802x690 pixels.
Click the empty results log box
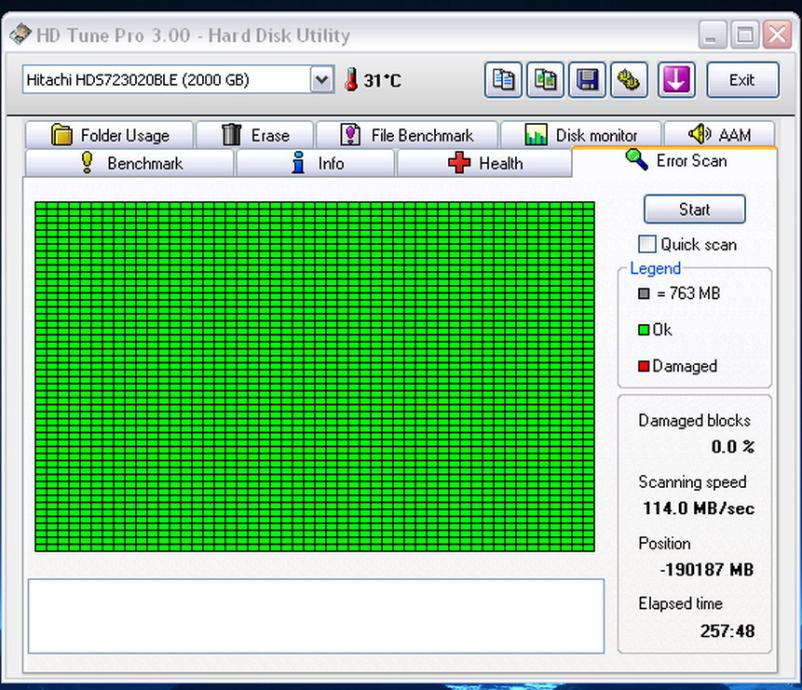pos(316,616)
